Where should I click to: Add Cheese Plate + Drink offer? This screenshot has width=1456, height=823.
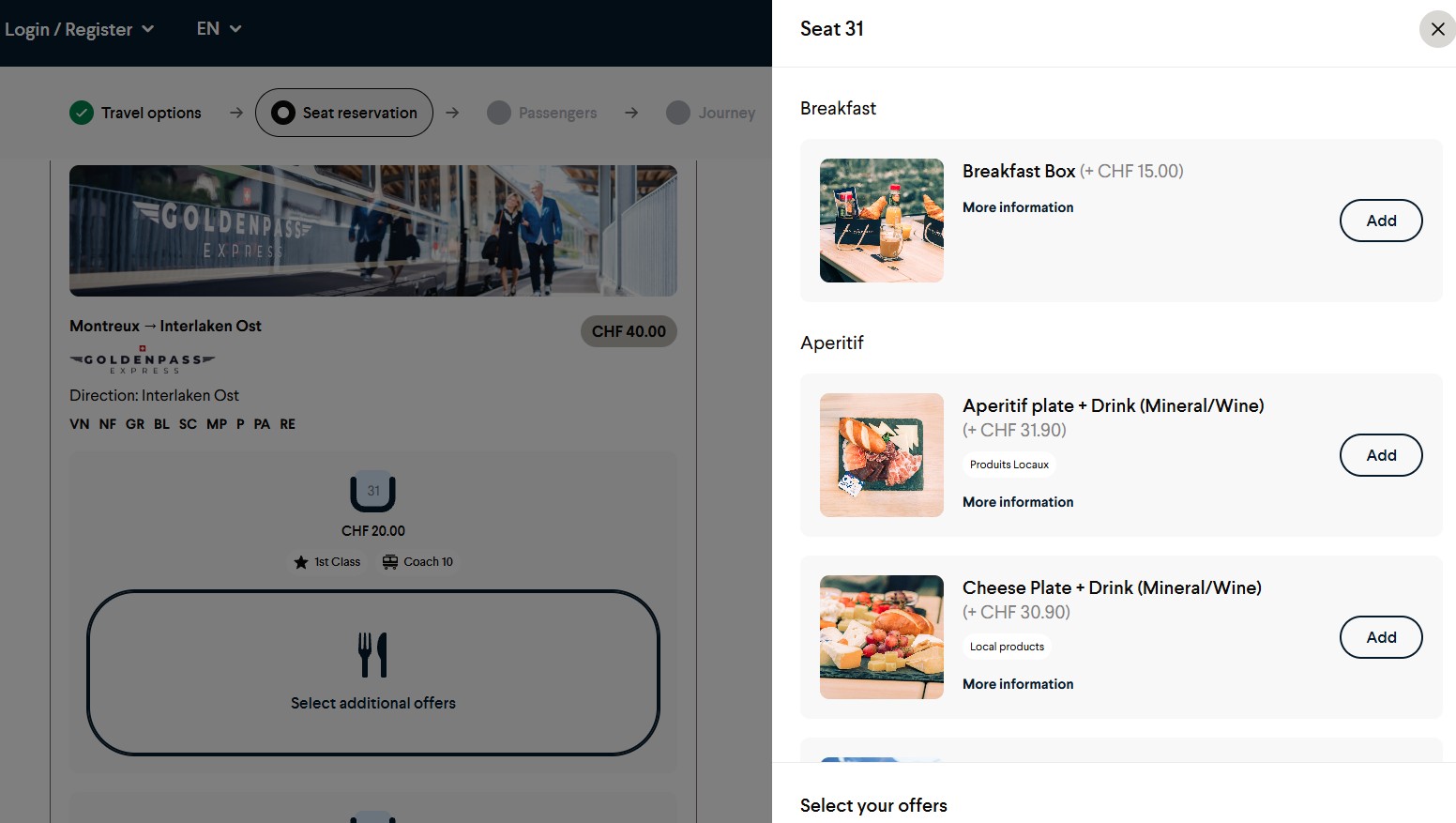tap(1381, 637)
